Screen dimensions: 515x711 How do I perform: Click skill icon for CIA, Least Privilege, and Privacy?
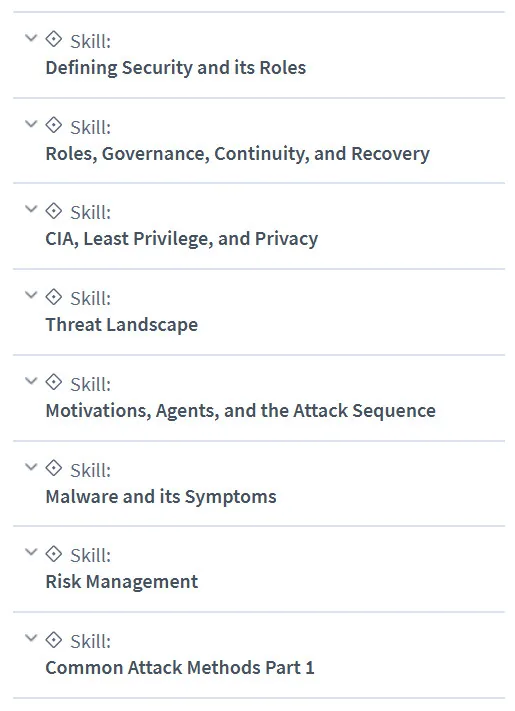53,210
